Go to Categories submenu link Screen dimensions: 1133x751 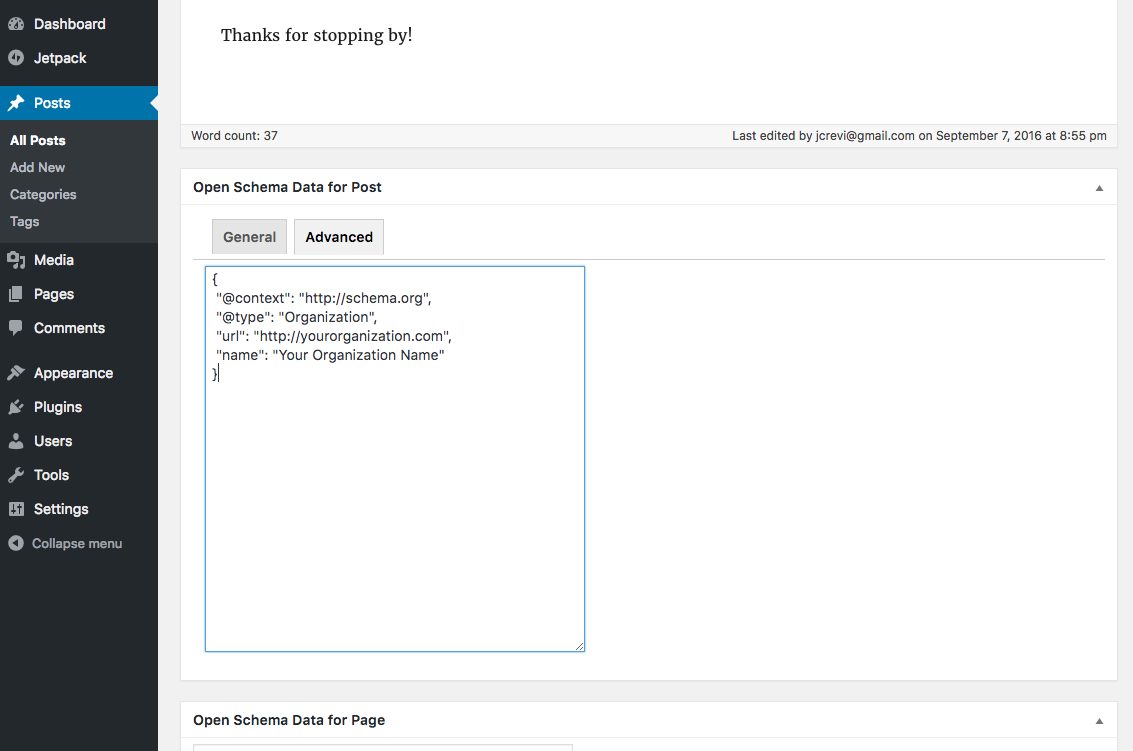point(43,194)
